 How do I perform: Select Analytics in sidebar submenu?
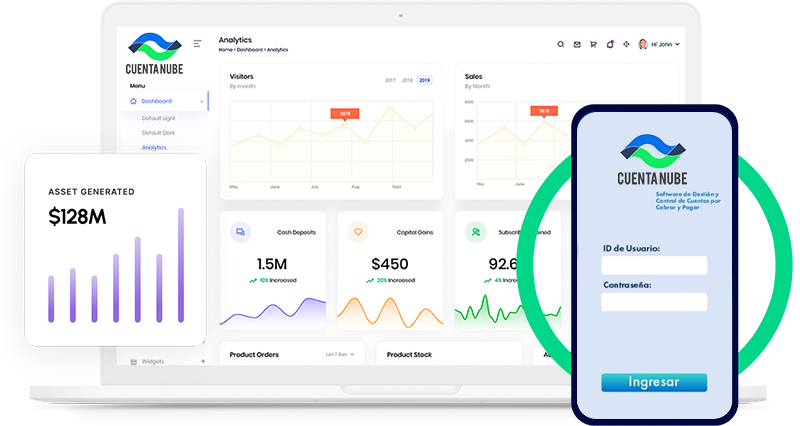(154, 147)
